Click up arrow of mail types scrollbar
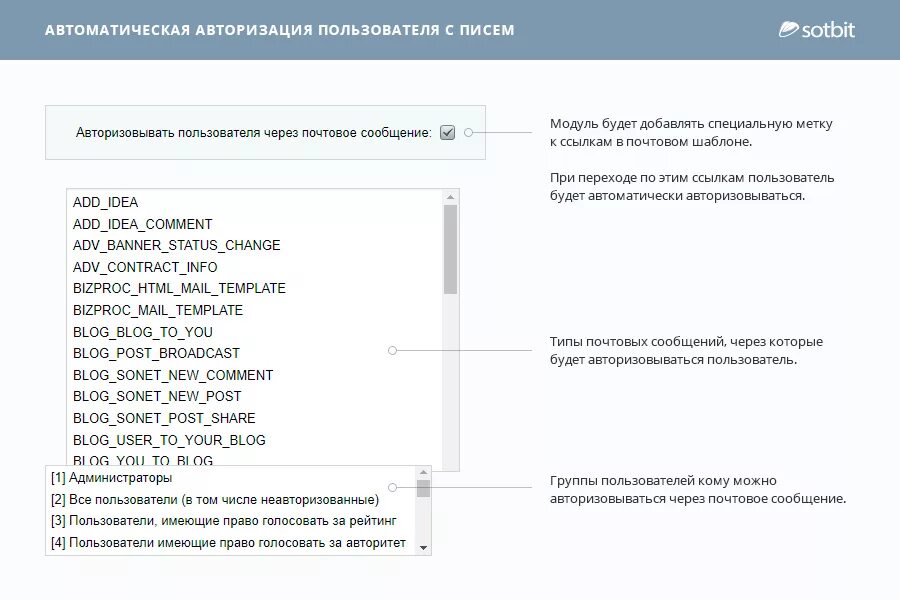 click(451, 197)
